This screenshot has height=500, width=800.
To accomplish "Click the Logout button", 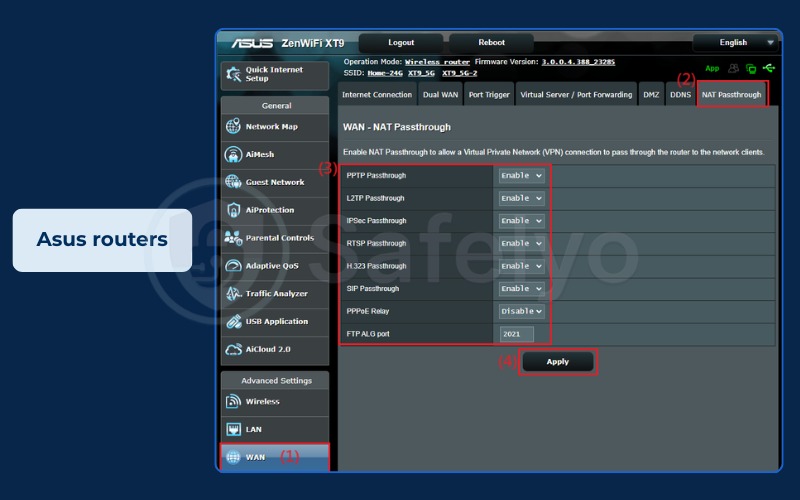I will pos(401,43).
